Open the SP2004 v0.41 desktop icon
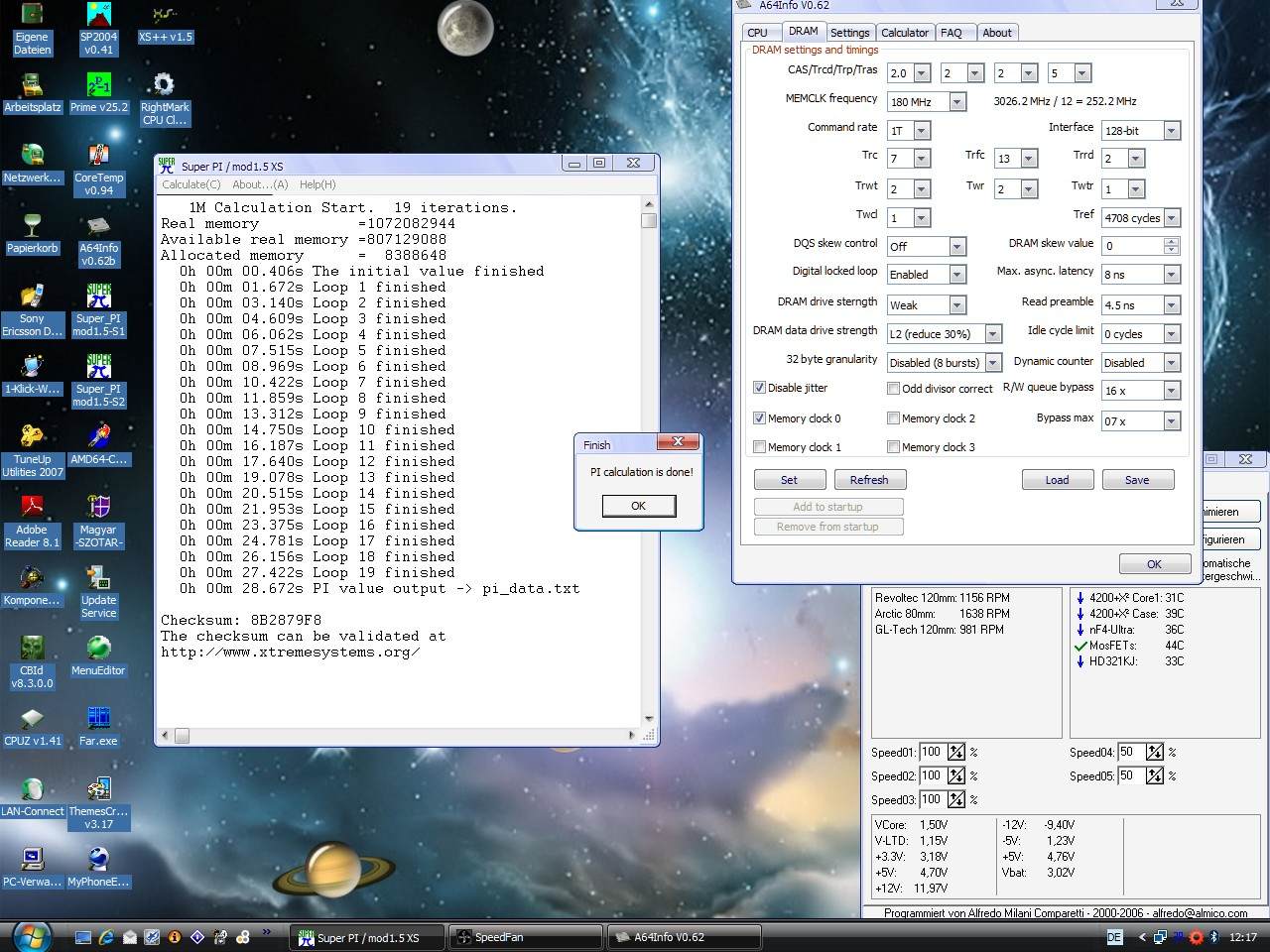1270x952 pixels. pyautogui.click(x=98, y=28)
